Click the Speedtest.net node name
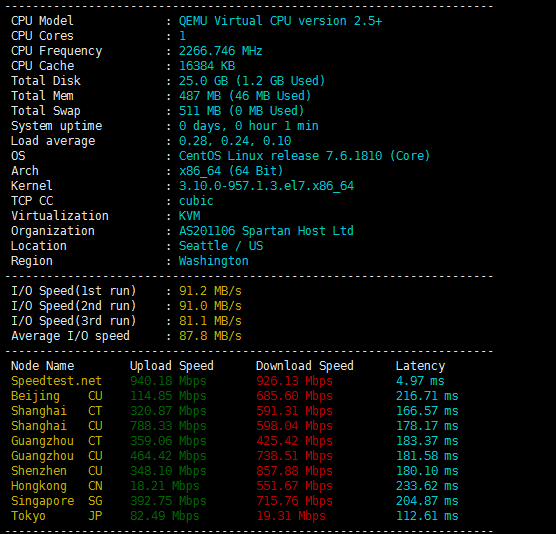 pos(56,381)
